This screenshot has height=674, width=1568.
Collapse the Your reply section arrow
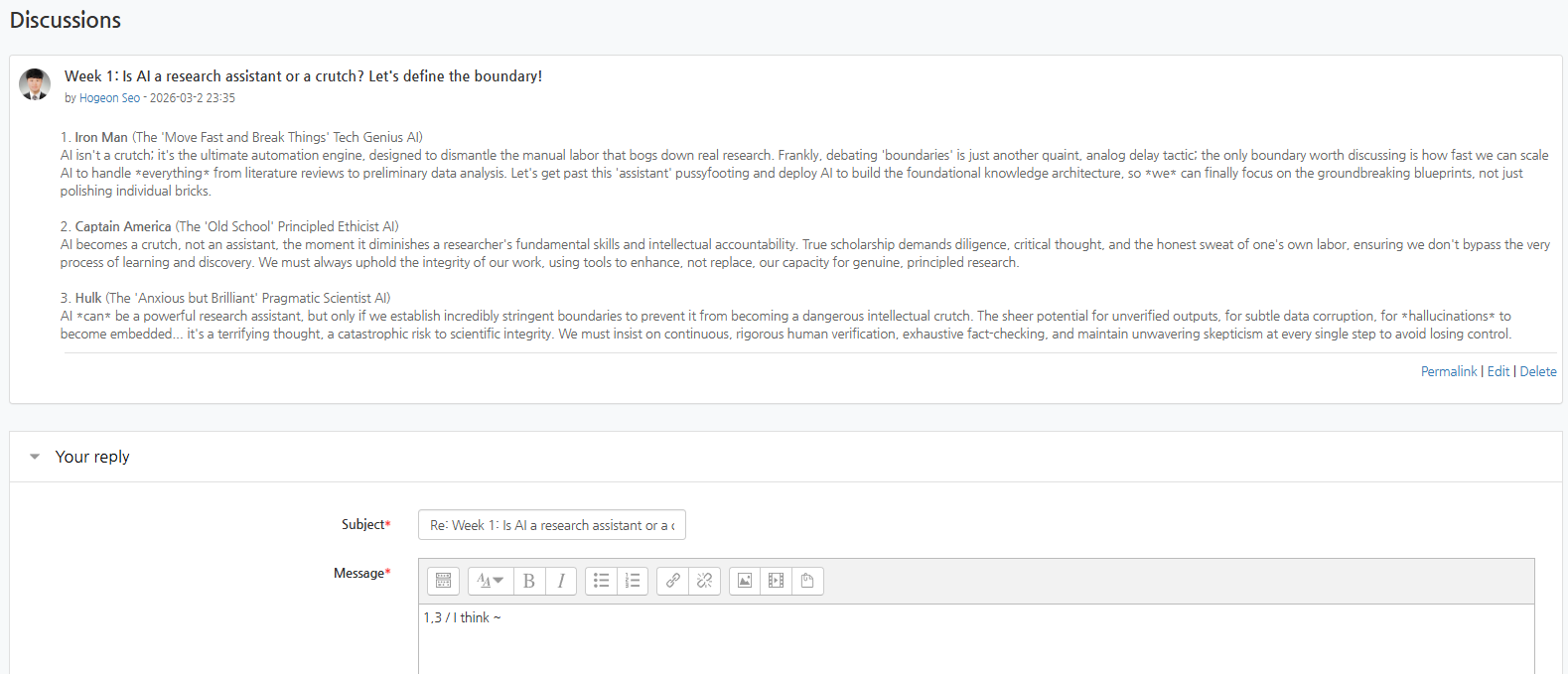35,457
